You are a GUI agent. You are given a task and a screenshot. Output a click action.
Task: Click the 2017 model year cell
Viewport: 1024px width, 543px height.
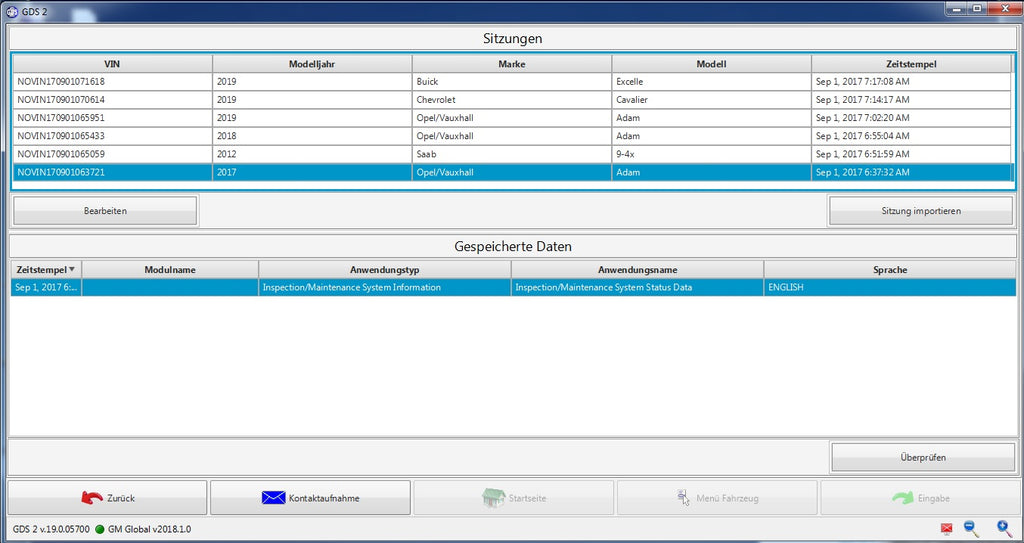312,173
